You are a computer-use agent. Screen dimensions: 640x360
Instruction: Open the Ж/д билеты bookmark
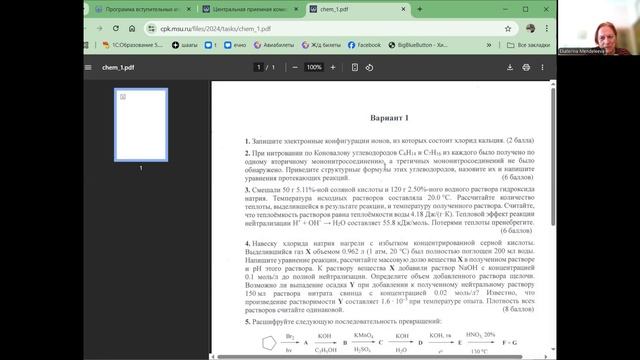point(321,45)
